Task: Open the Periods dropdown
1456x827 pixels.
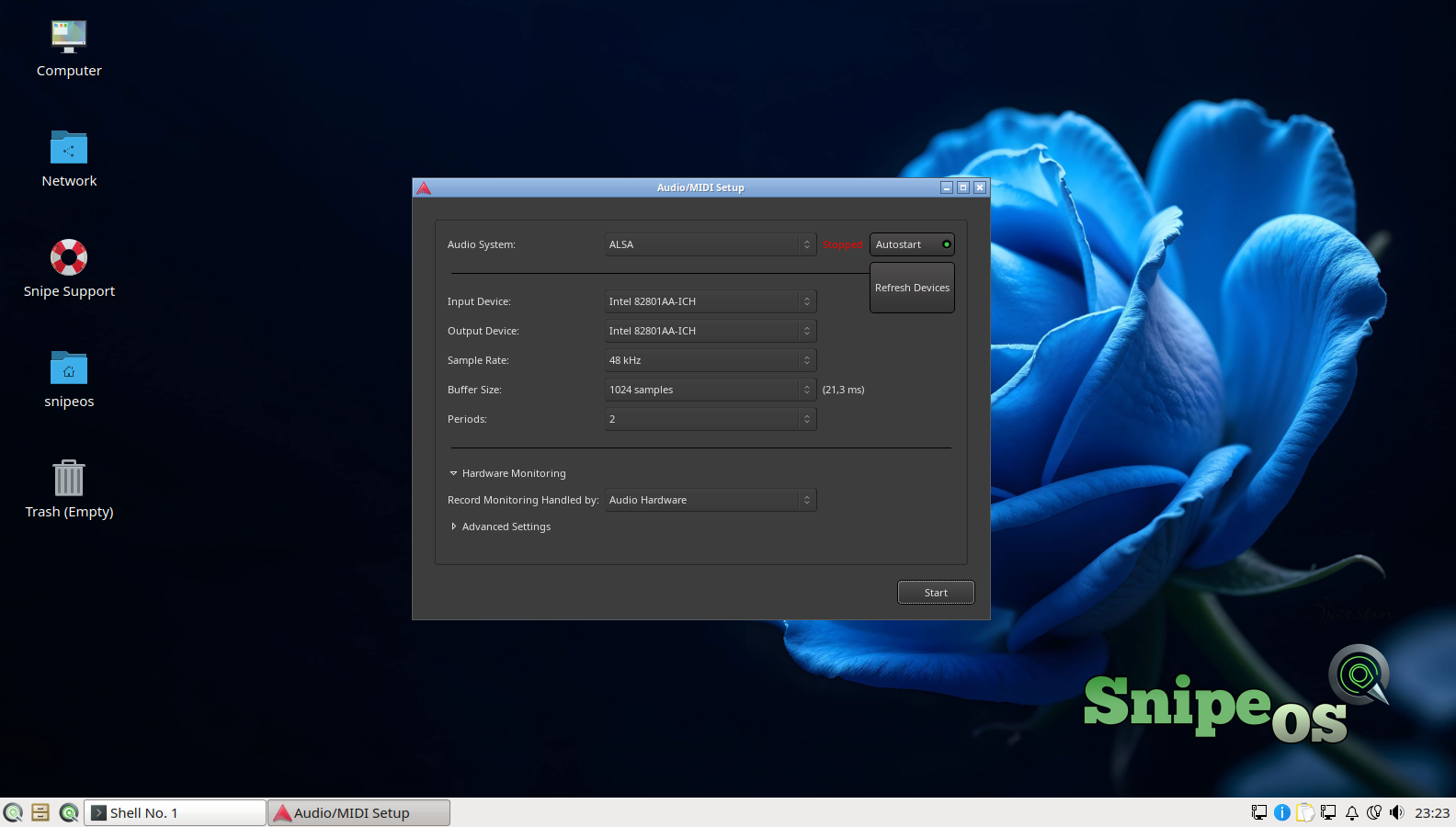Action: click(x=711, y=419)
